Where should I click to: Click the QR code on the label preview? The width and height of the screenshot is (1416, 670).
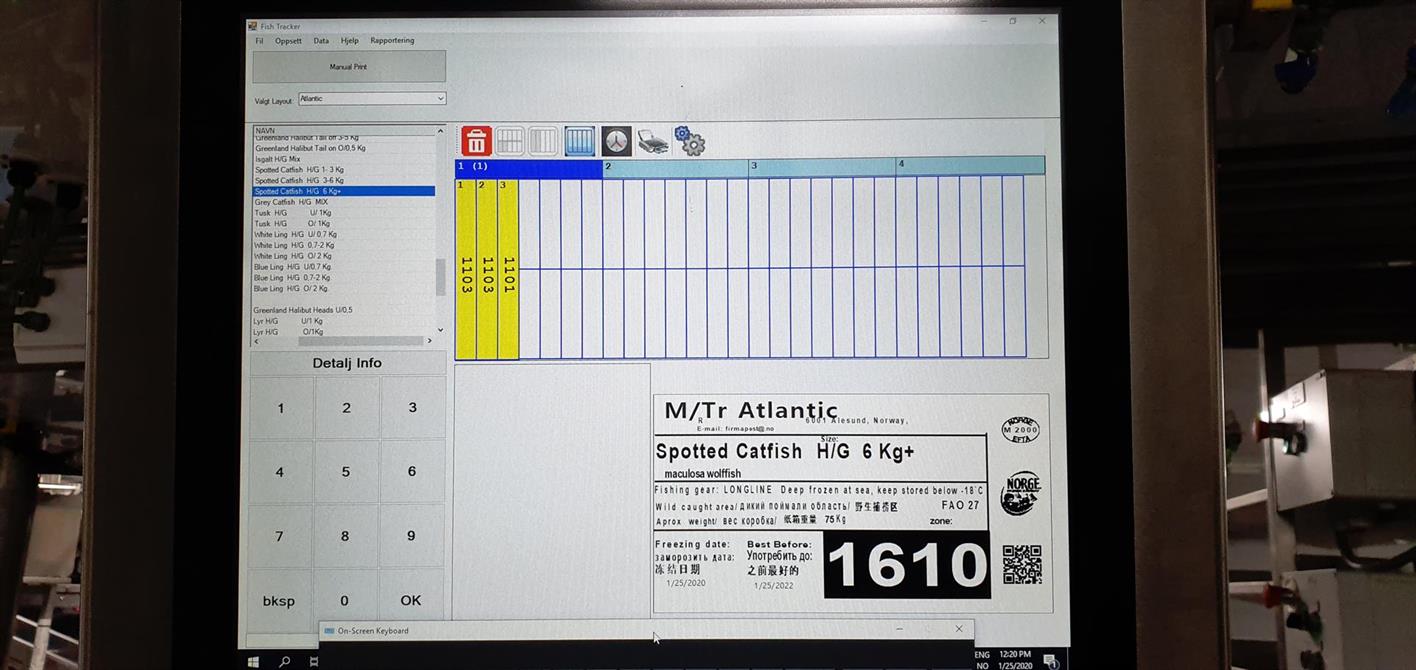coord(1021,564)
